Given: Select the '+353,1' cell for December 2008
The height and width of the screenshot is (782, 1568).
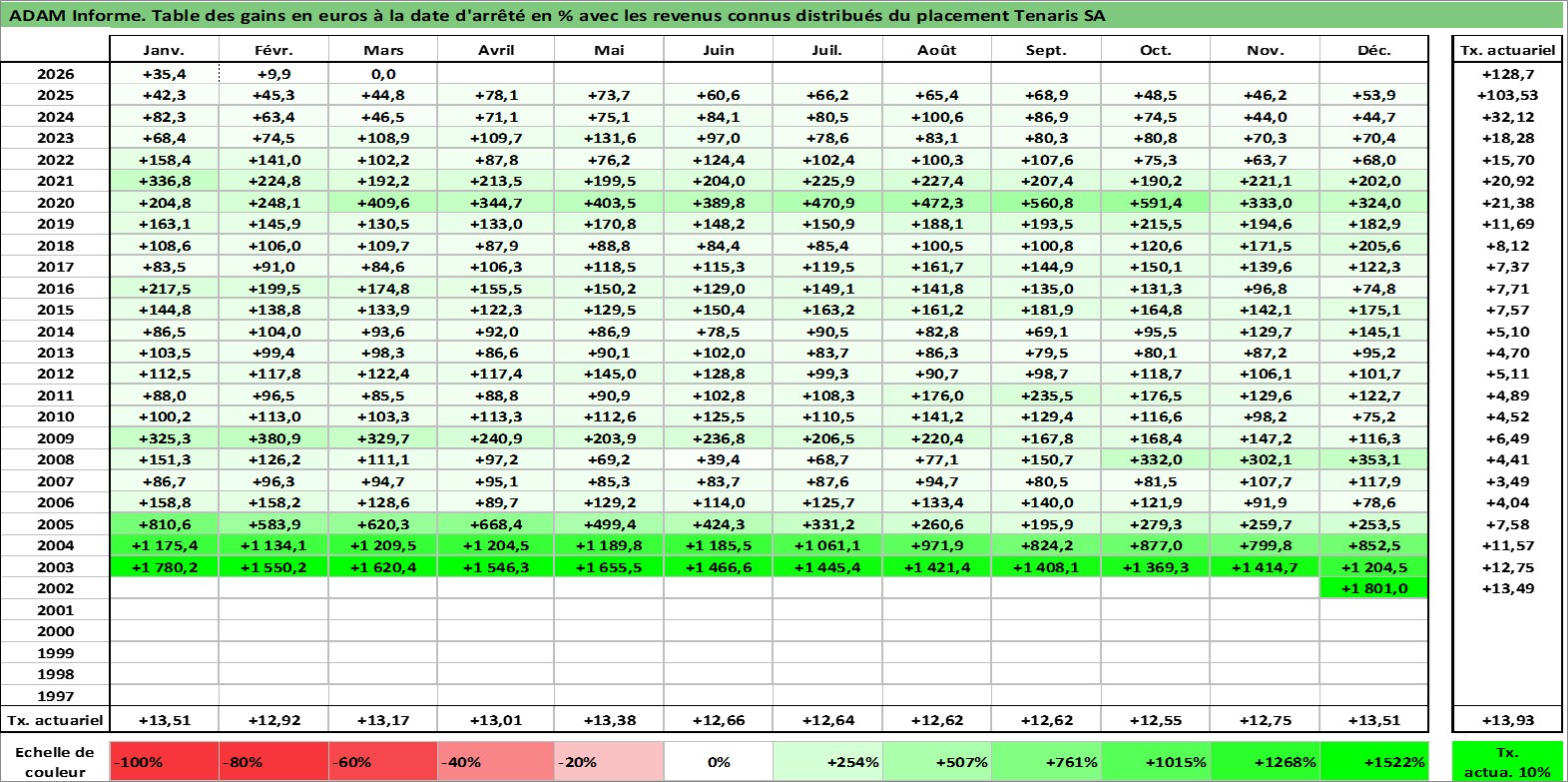Looking at the screenshot, I should [1373, 459].
